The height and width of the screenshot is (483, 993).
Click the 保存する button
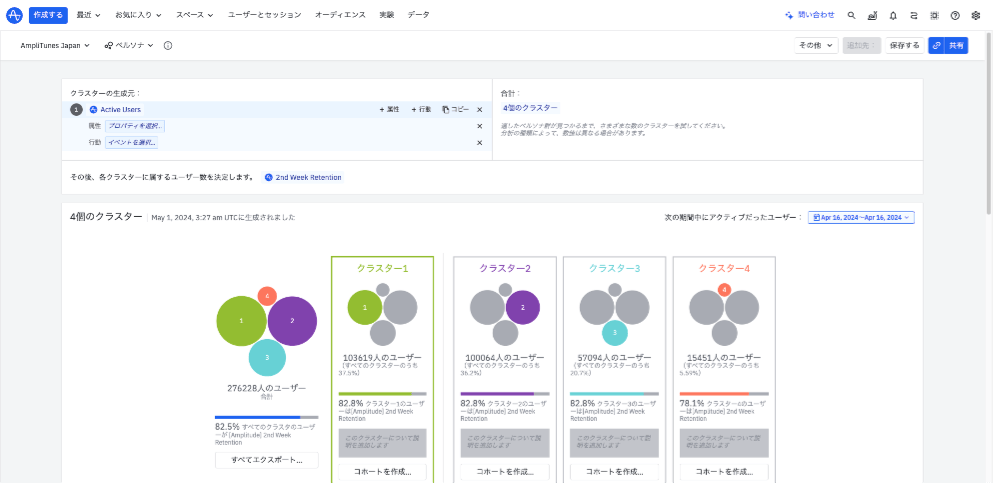click(904, 45)
